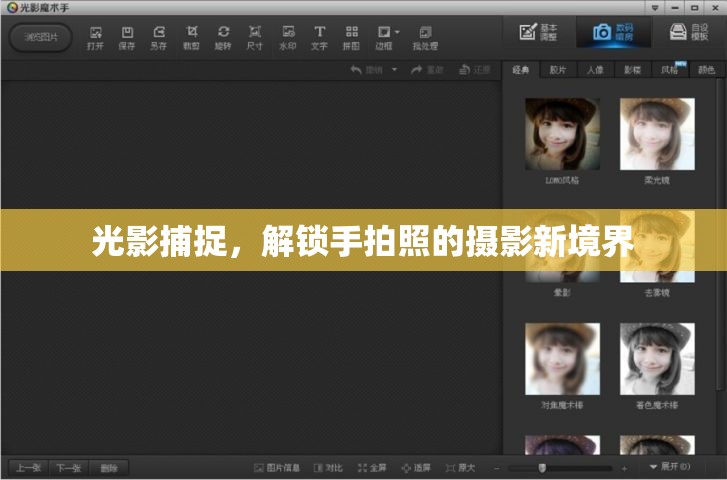
Task: Click the 还原 restore original icon
Action: [464, 70]
